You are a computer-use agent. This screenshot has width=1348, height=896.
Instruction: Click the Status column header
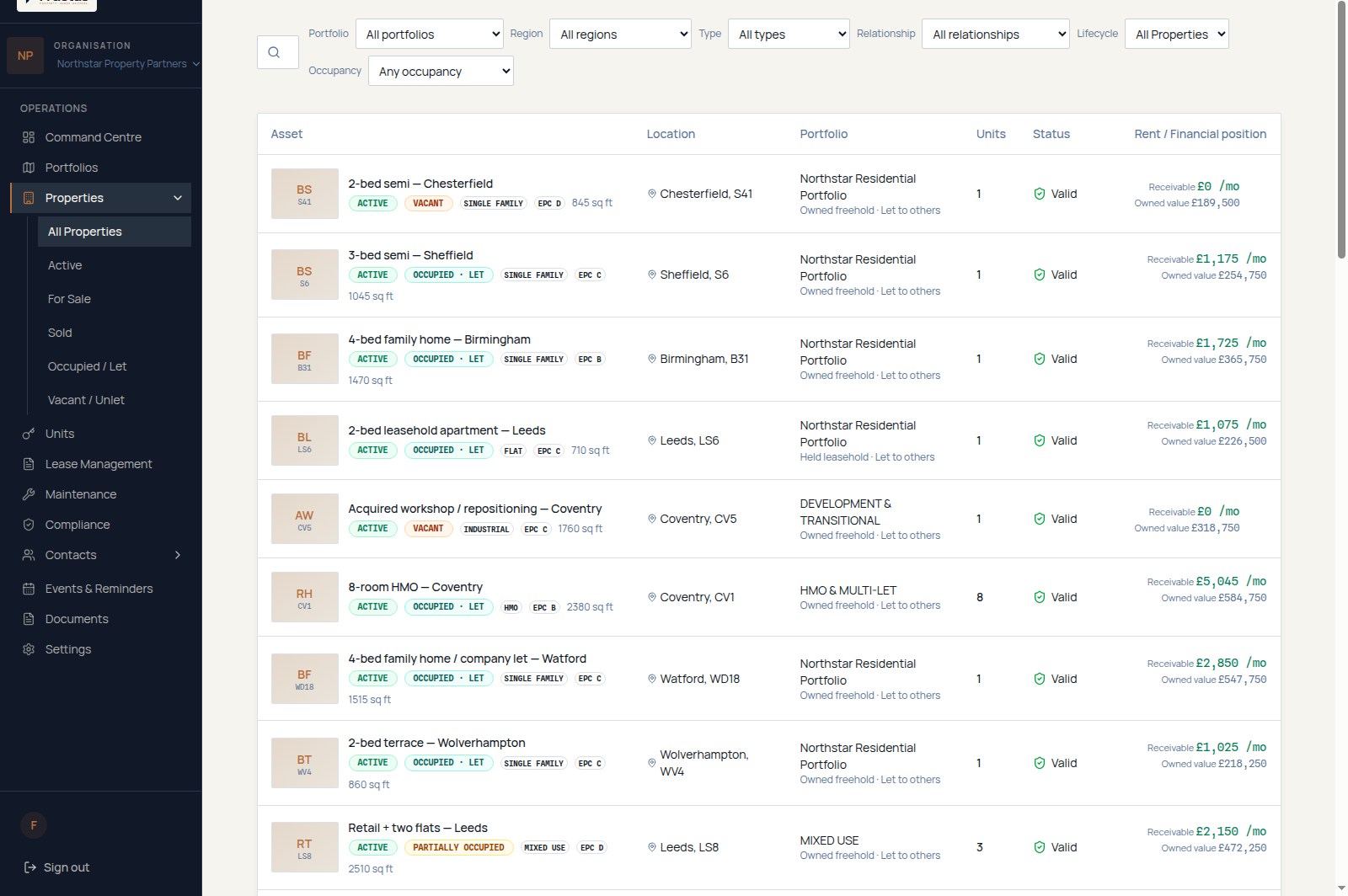[x=1051, y=134]
